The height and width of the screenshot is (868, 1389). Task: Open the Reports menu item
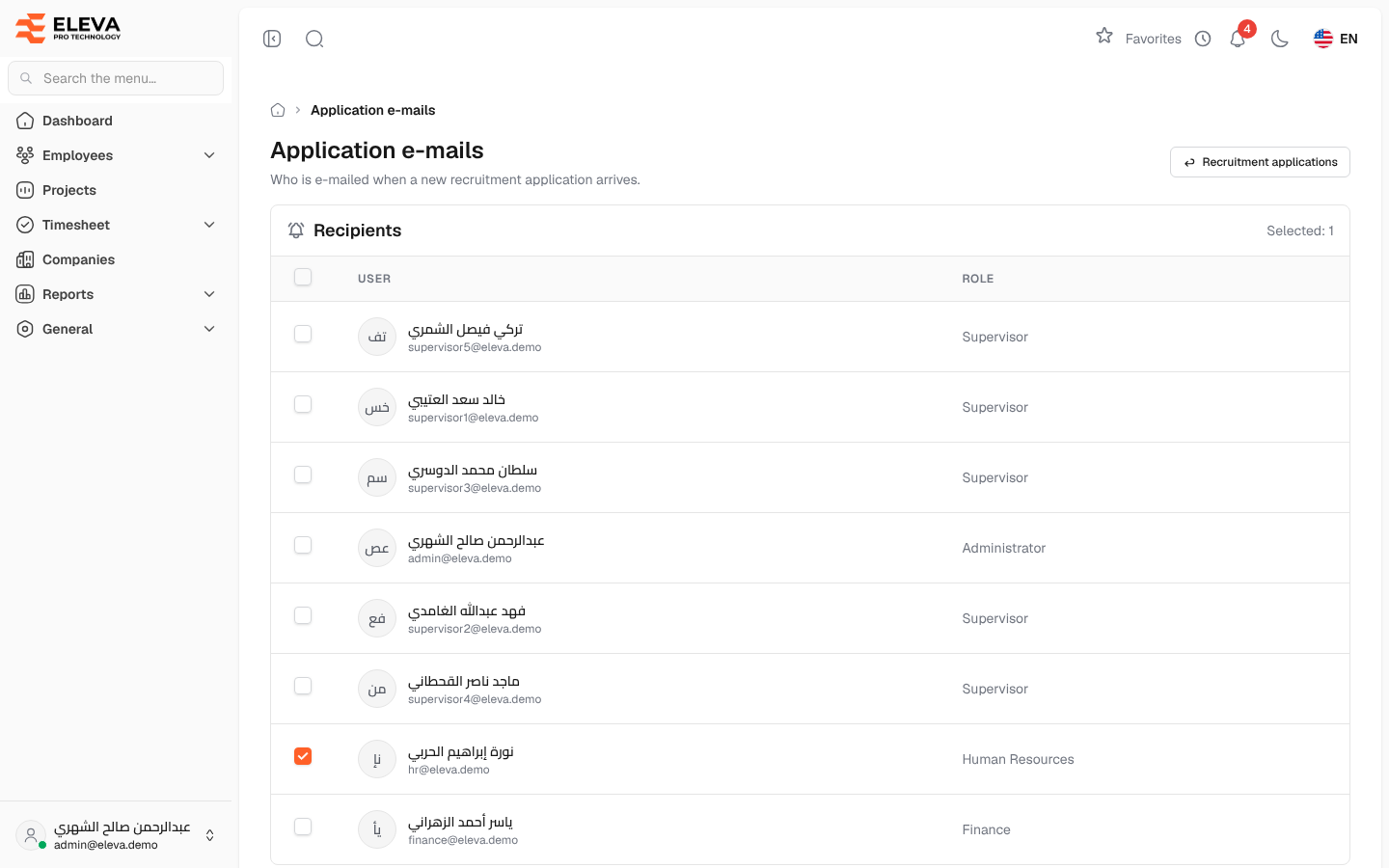[116, 294]
